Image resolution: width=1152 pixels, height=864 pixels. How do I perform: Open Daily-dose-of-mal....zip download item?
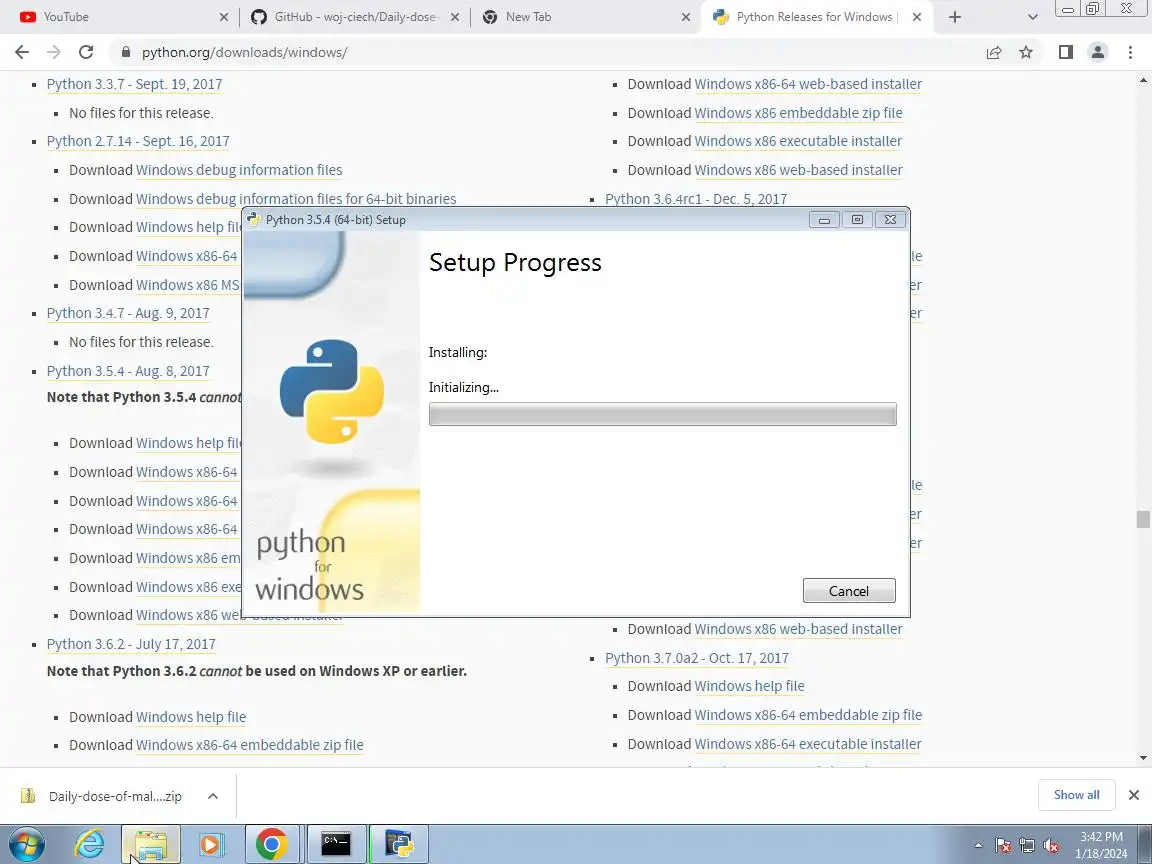click(103, 796)
